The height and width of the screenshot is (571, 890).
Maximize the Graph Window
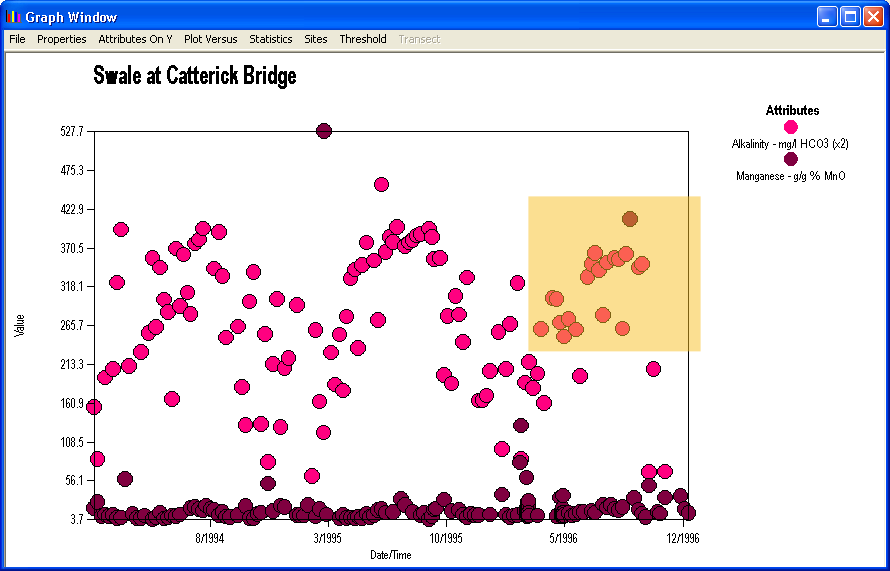(850, 16)
